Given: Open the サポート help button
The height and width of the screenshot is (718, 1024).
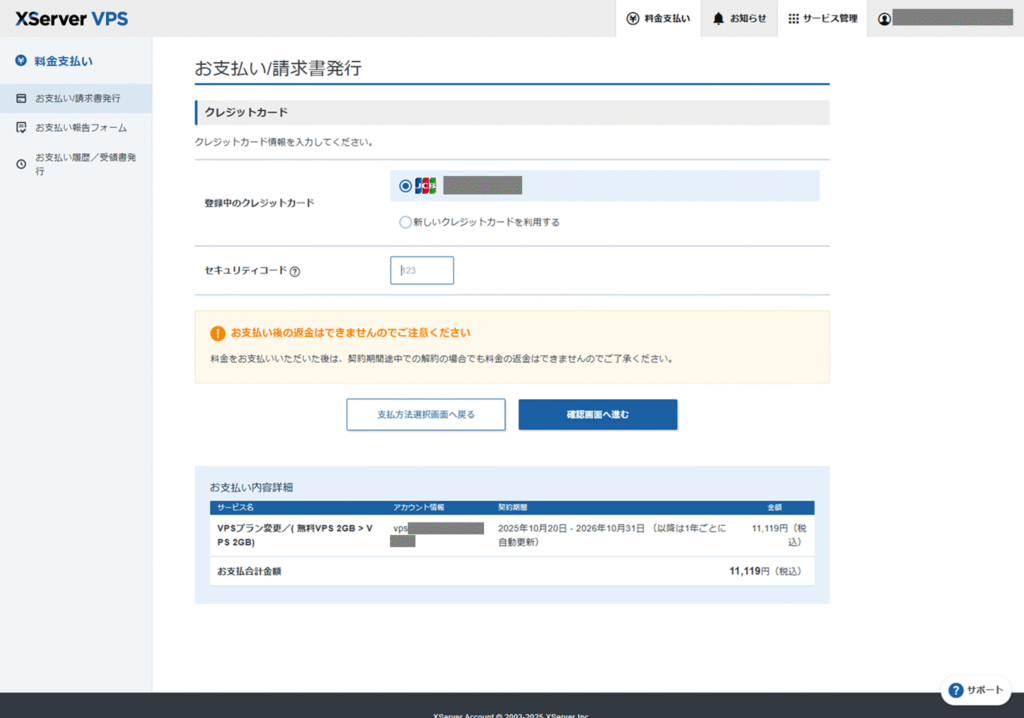Looking at the screenshot, I should [x=975, y=690].
